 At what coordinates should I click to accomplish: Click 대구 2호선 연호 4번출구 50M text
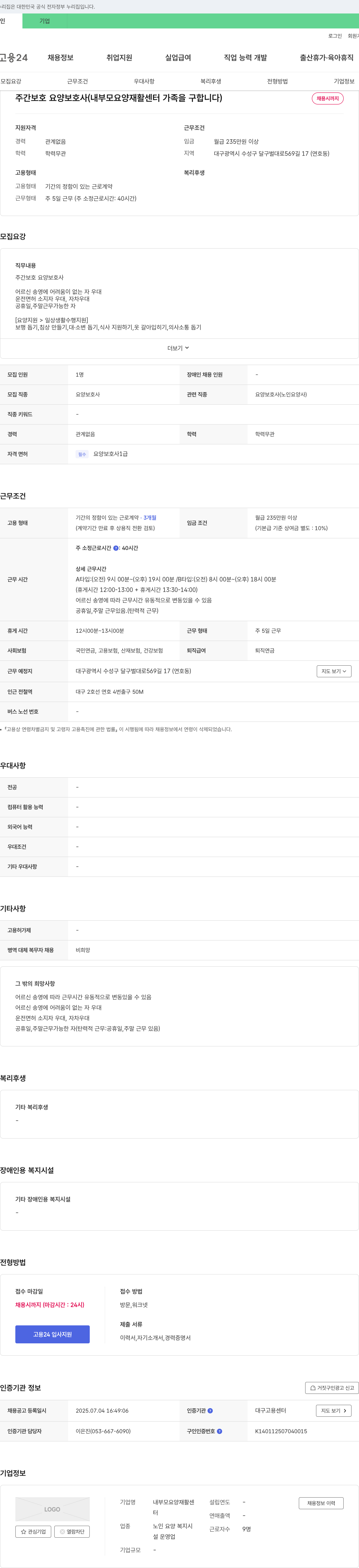coord(110,692)
